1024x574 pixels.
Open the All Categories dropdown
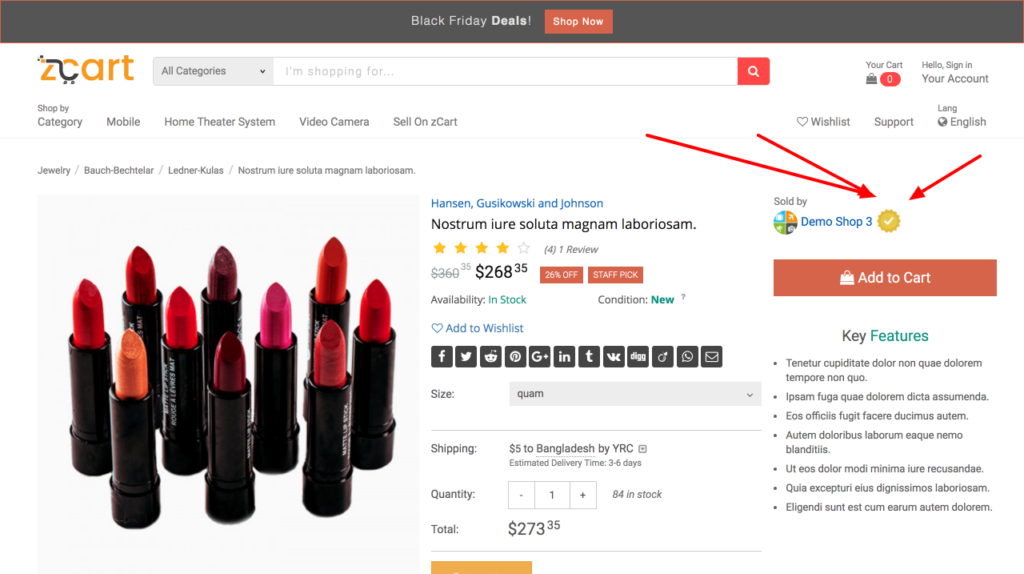pos(213,71)
